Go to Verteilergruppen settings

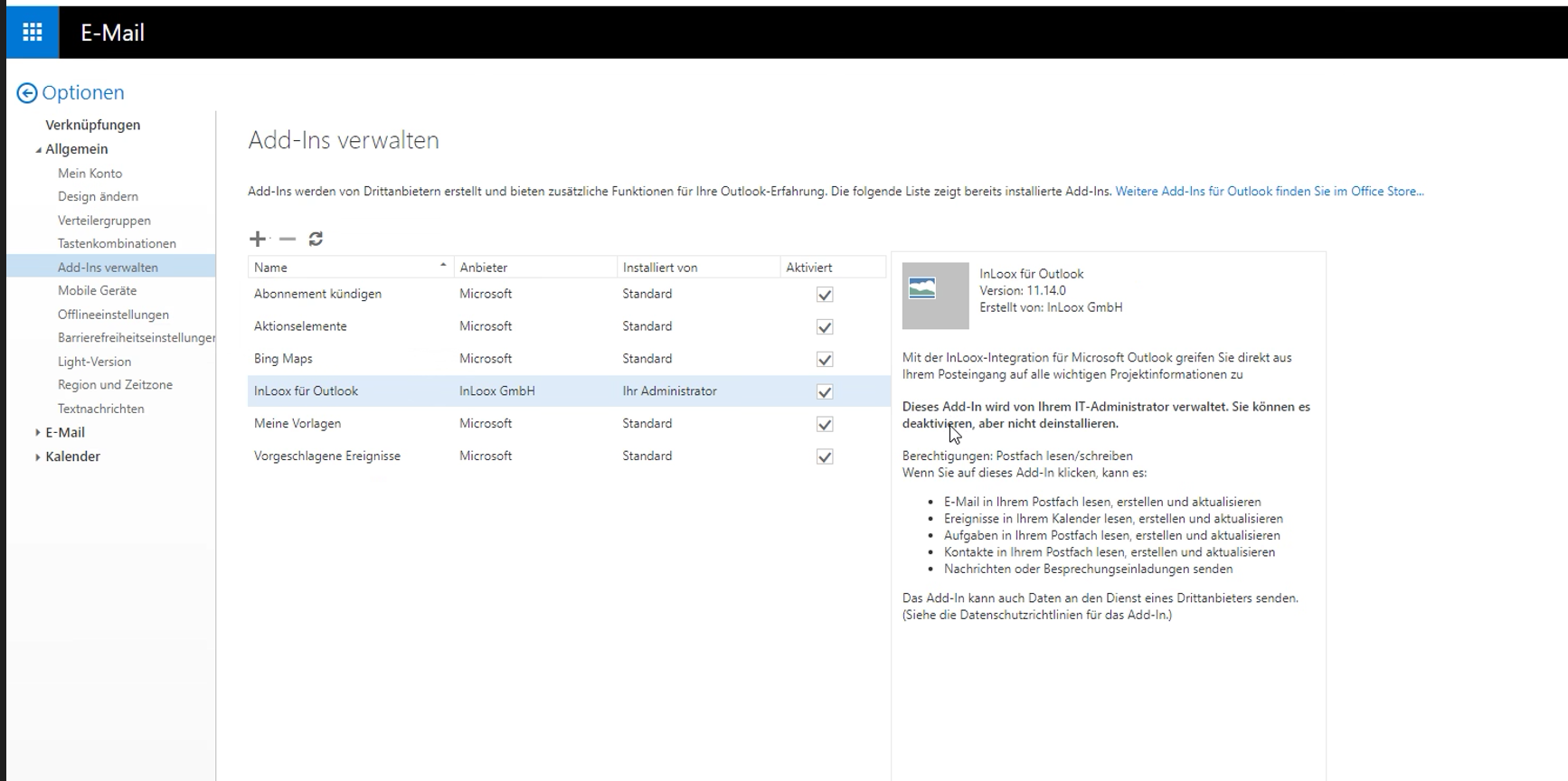click(x=104, y=221)
